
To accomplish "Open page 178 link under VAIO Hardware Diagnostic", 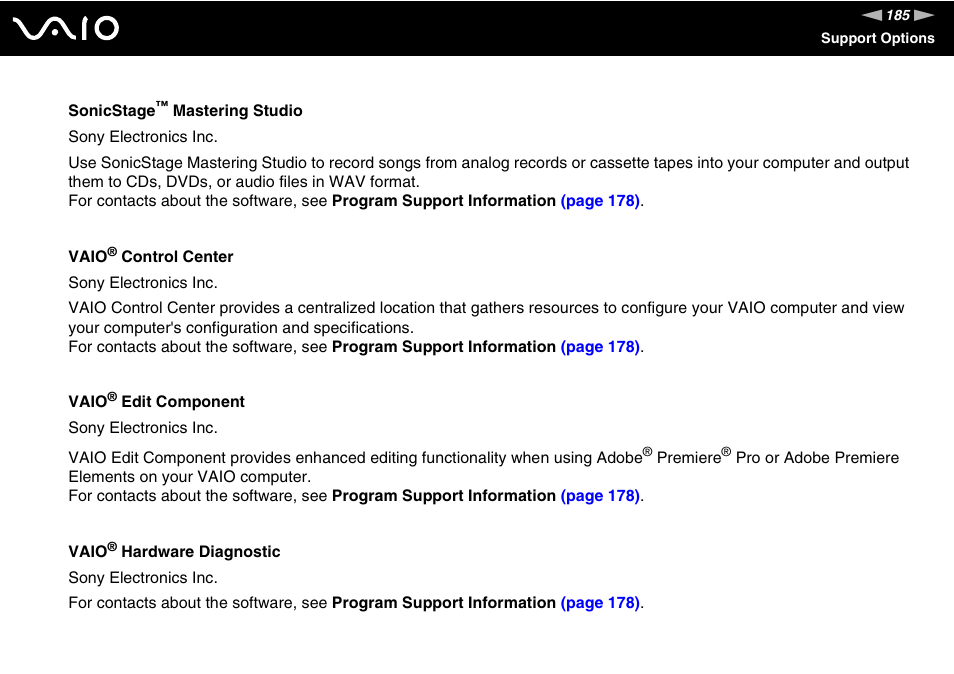I will pyautogui.click(x=600, y=603).
